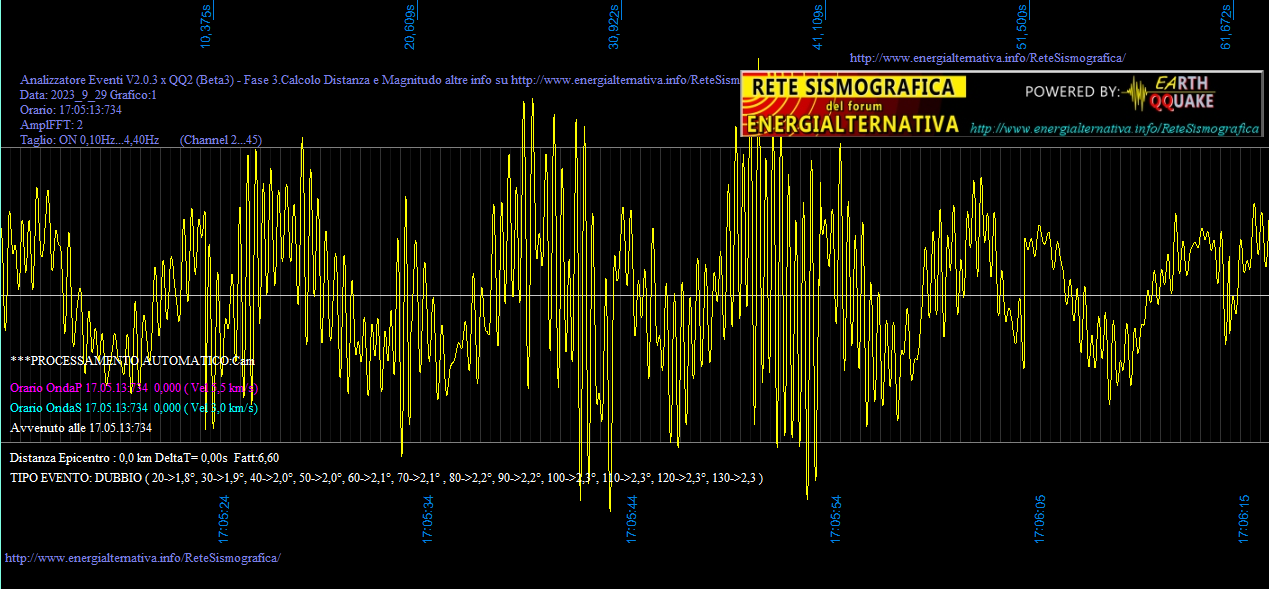Click the 17:06:15 time marker
This screenshot has width=1269, height=589.
(1244, 519)
